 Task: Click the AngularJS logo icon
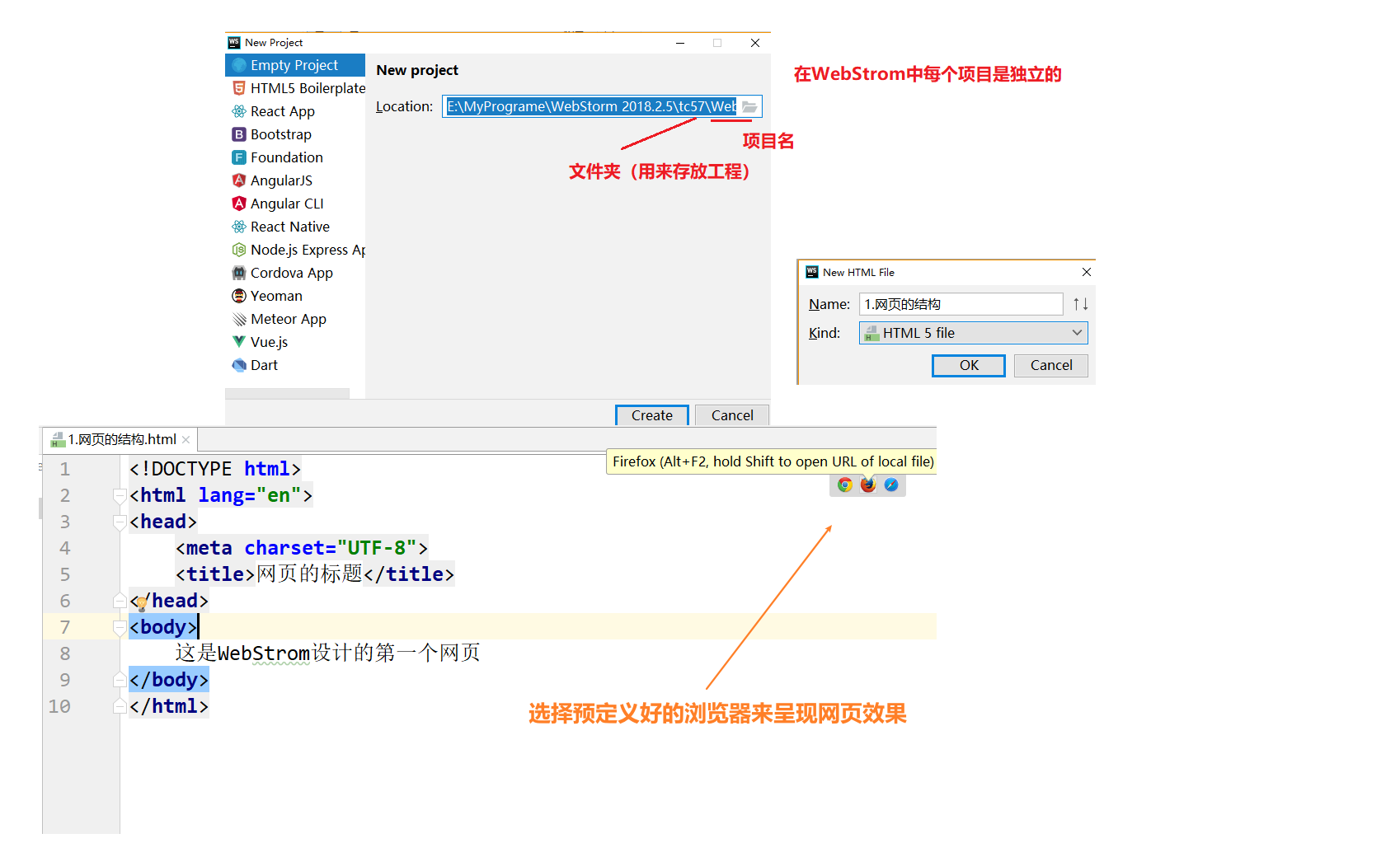pos(239,180)
